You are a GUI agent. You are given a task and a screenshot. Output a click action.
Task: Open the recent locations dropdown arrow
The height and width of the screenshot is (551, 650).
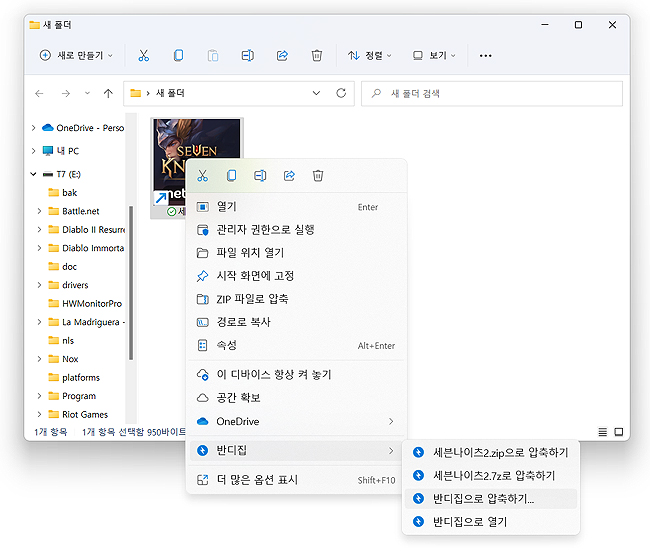point(87,94)
